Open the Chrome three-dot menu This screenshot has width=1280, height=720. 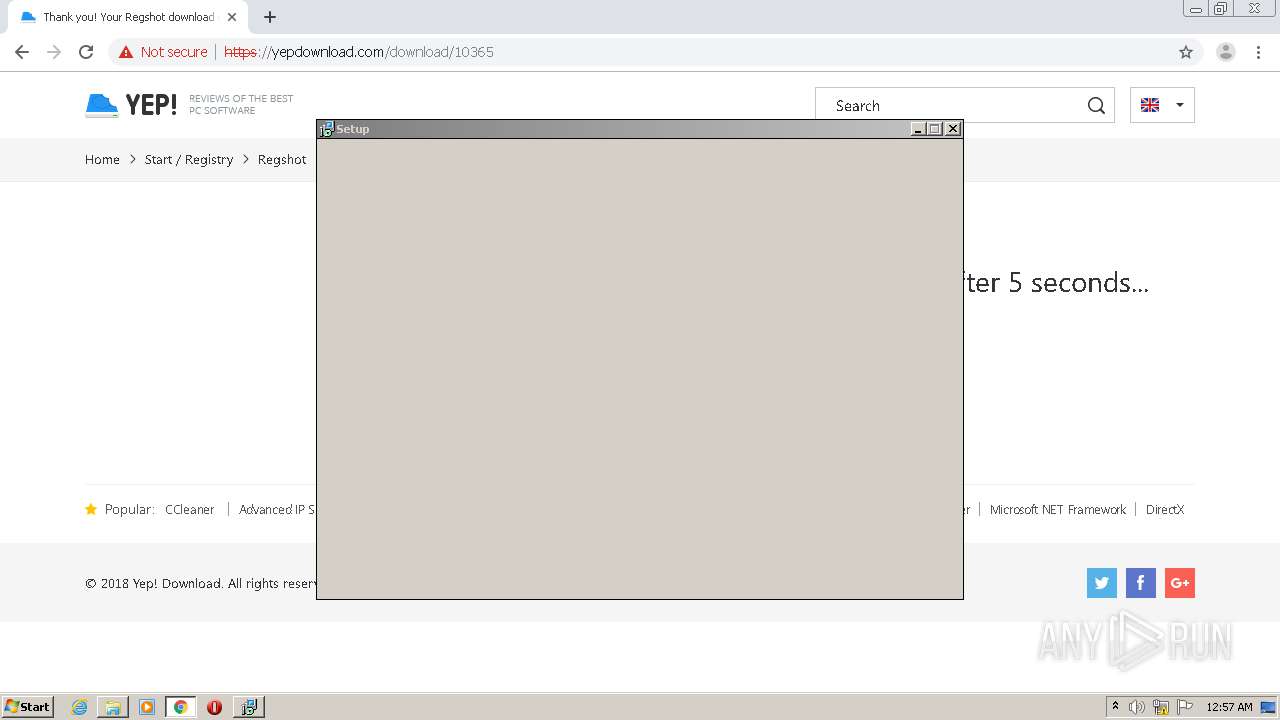(x=1258, y=52)
